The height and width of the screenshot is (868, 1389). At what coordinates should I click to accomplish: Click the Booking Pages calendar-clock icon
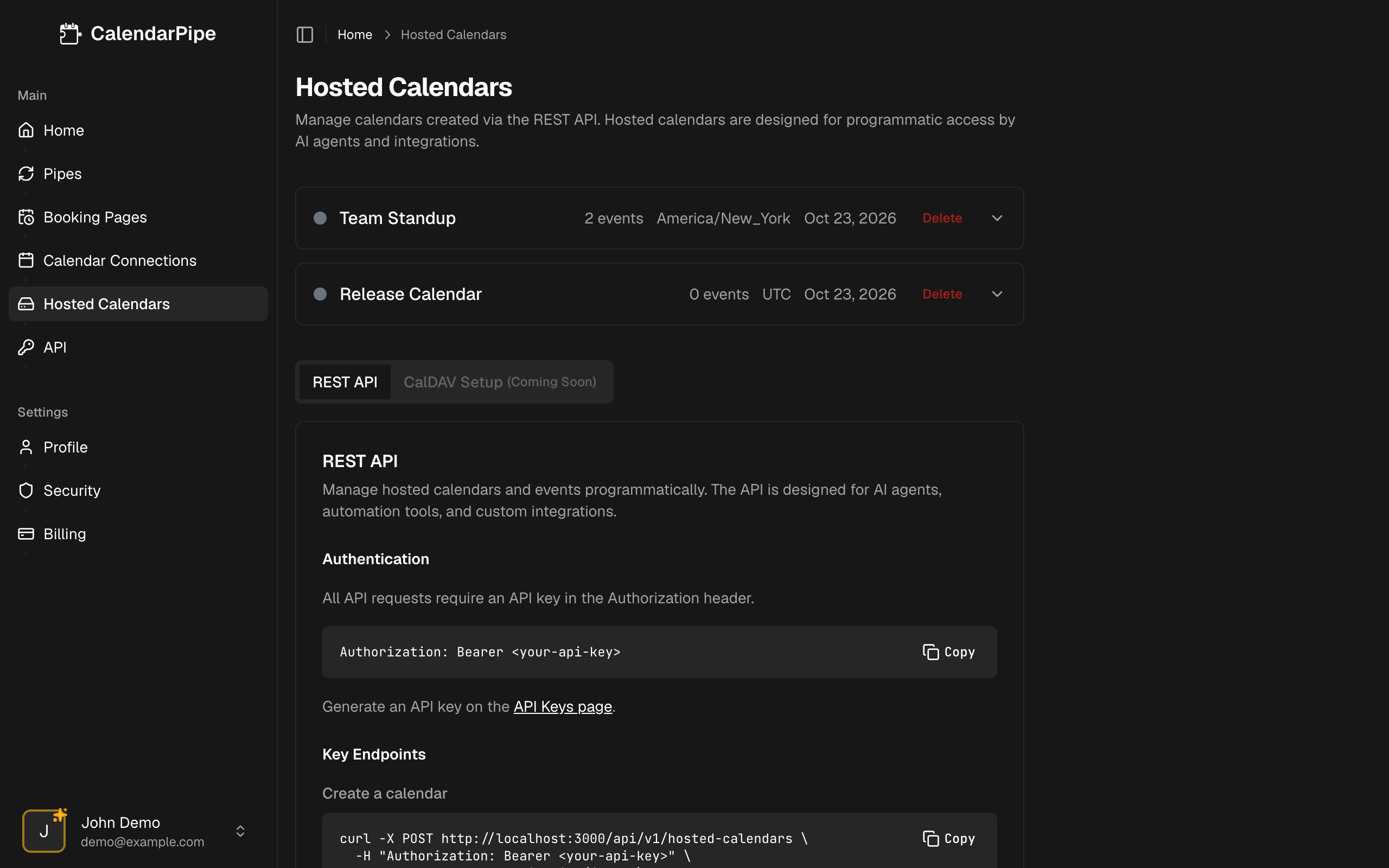[26, 217]
